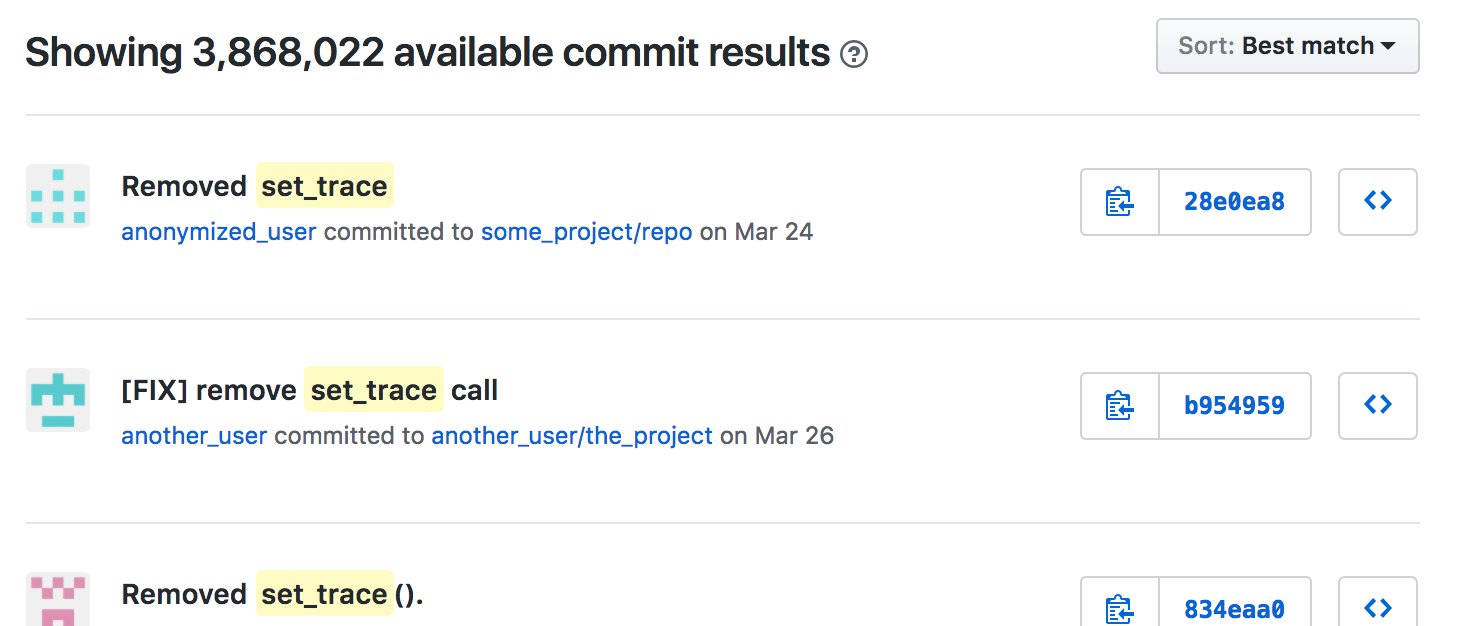The width and height of the screenshot is (1460, 626).
Task: Browse repository at commit b954959
Action: coord(1377,406)
